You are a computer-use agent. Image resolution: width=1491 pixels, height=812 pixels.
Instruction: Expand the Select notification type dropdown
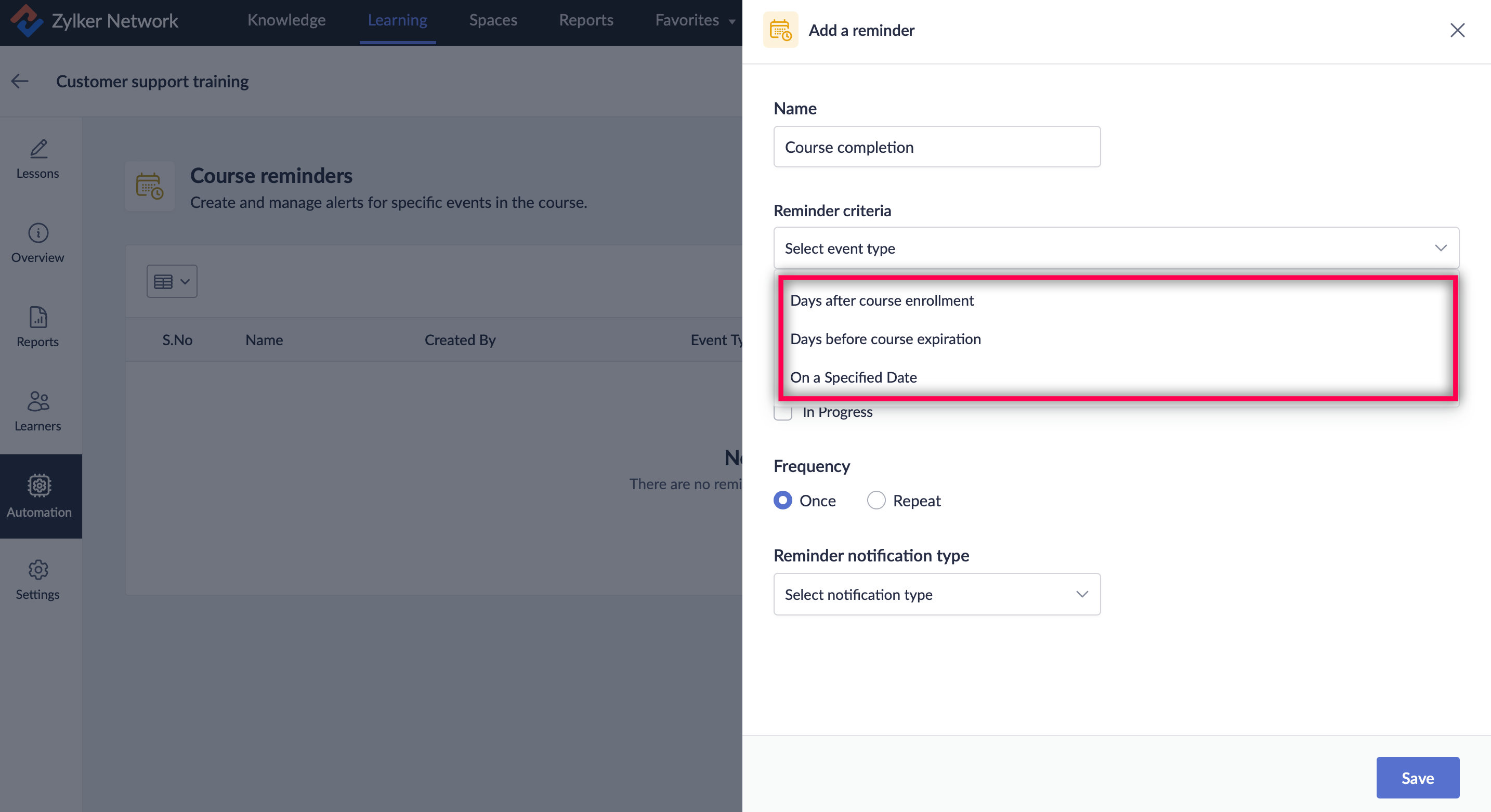point(936,594)
